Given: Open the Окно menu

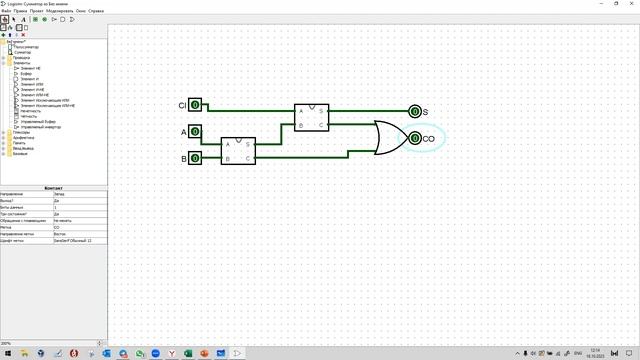Looking at the screenshot, I should [81, 11].
